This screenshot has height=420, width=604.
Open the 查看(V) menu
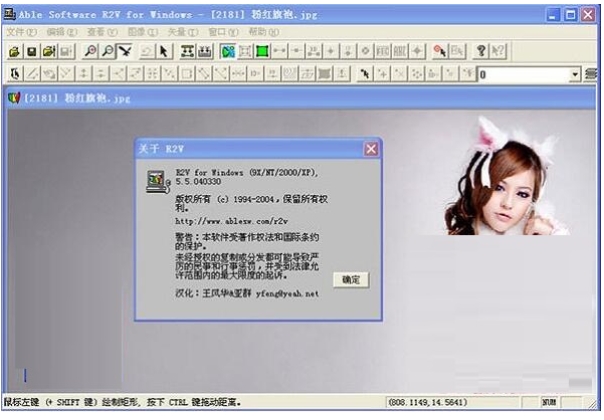tap(102, 32)
